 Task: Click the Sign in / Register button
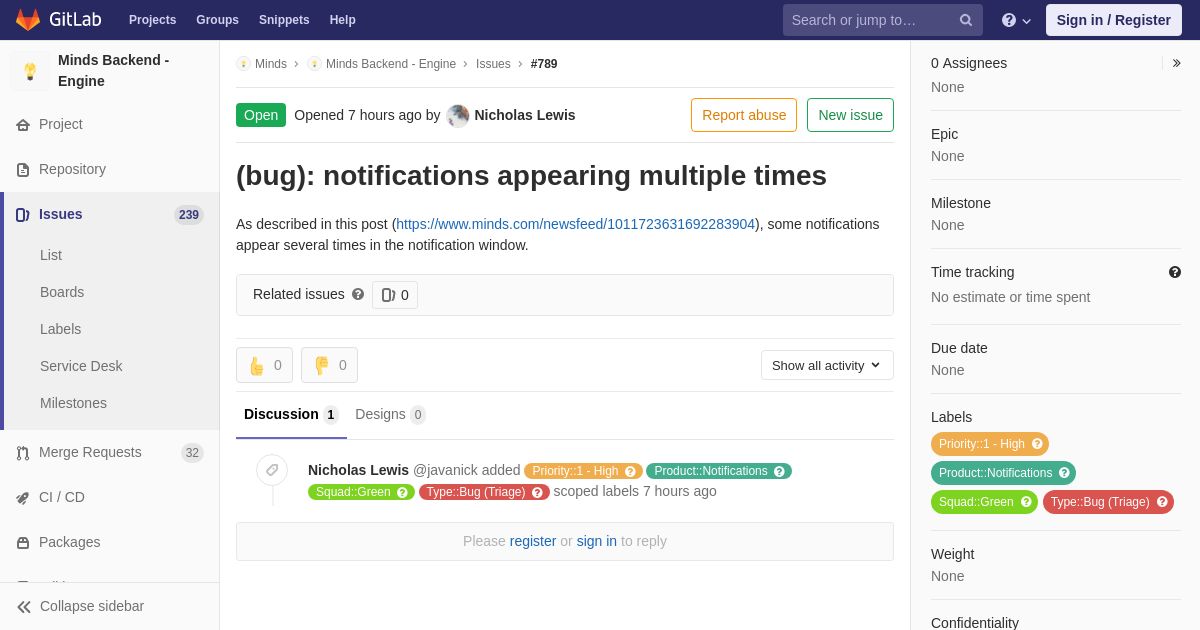pos(1114,20)
